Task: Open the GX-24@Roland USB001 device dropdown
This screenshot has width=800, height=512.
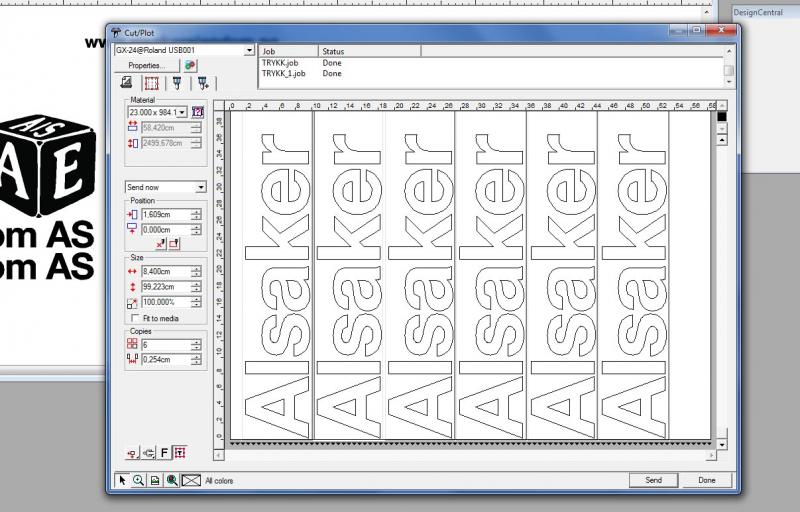Action: tap(249, 50)
